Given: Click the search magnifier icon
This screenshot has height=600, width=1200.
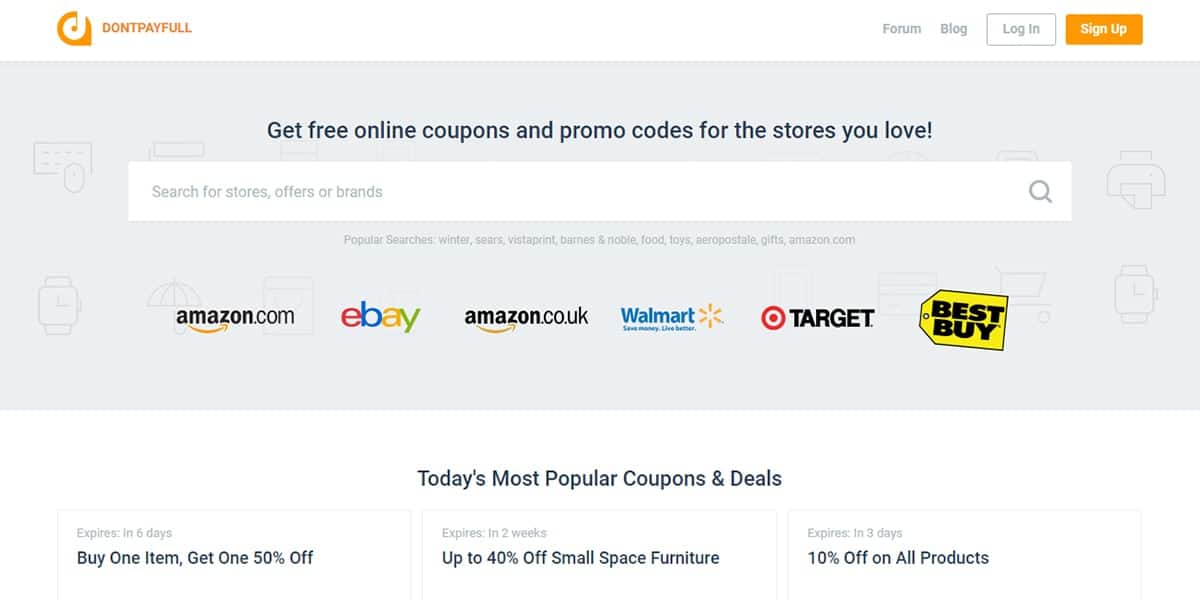Looking at the screenshot, I should point(1040,191).
